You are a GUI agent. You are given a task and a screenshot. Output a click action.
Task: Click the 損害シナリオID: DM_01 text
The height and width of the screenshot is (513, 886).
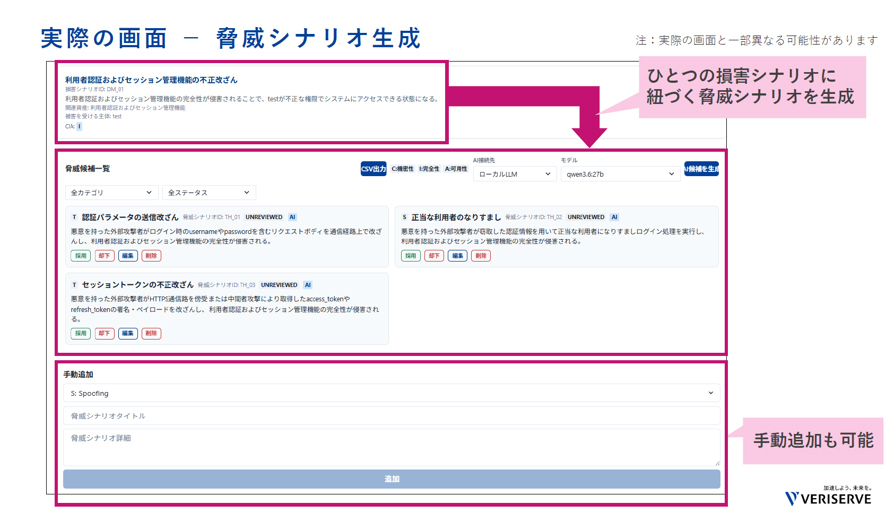(94, 89)
